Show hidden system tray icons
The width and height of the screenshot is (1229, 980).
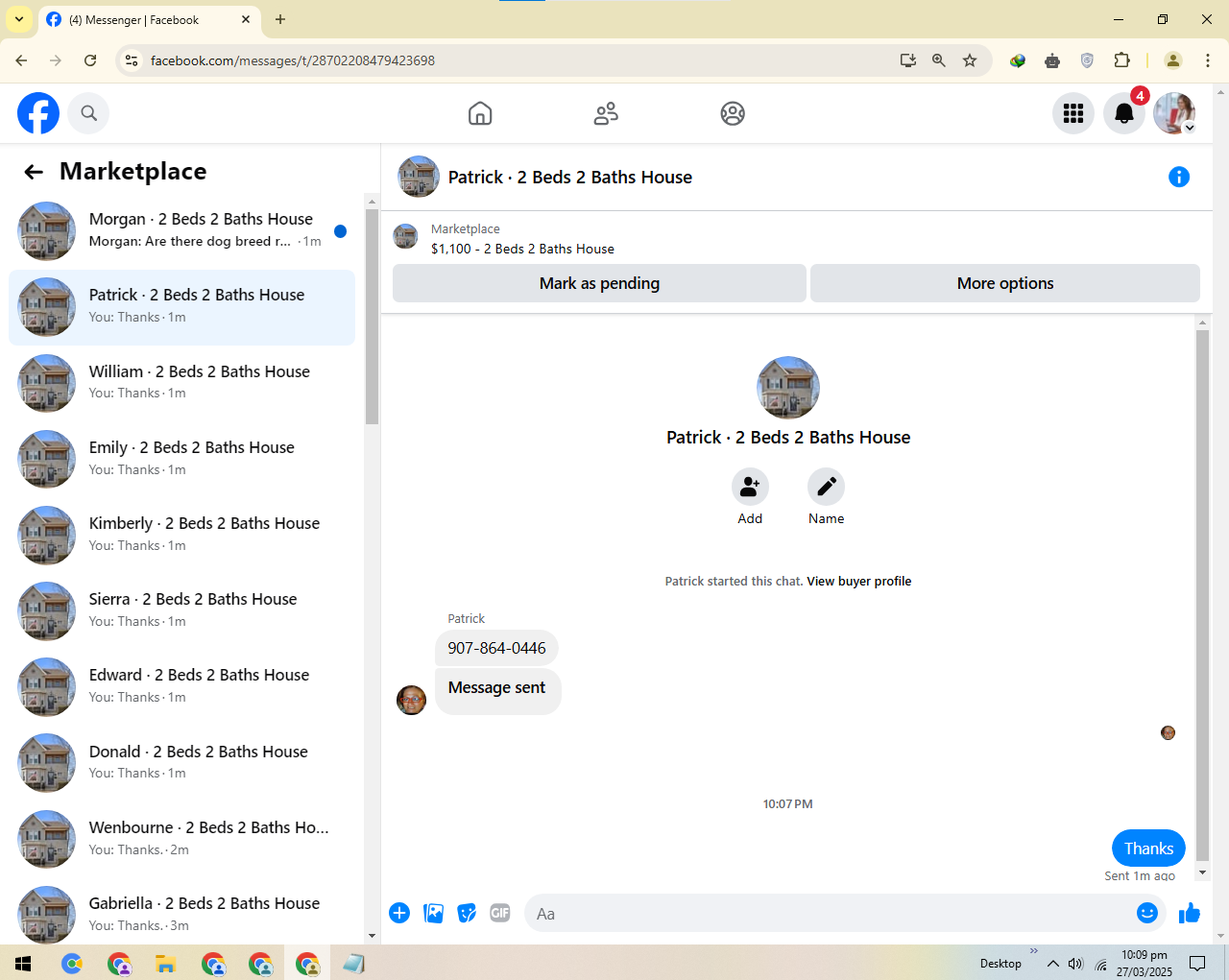(1053, 964)
